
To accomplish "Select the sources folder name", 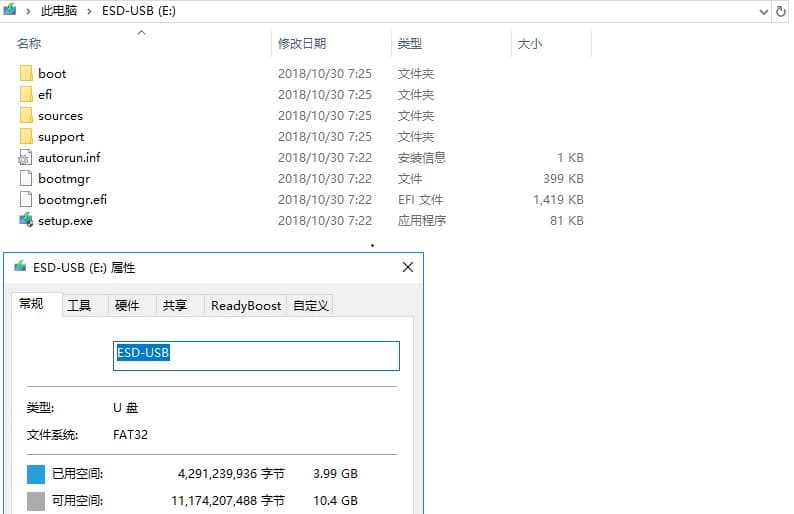I will point(60,115).
